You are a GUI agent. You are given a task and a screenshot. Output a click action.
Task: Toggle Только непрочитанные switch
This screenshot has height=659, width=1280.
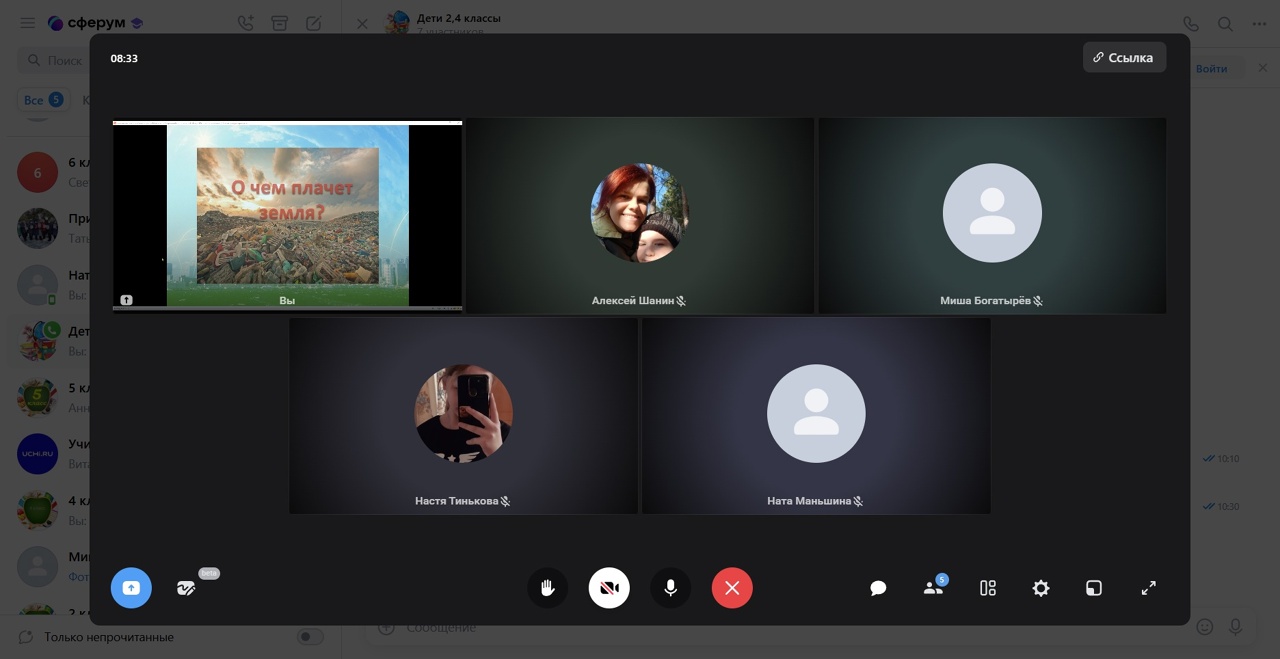310,637
